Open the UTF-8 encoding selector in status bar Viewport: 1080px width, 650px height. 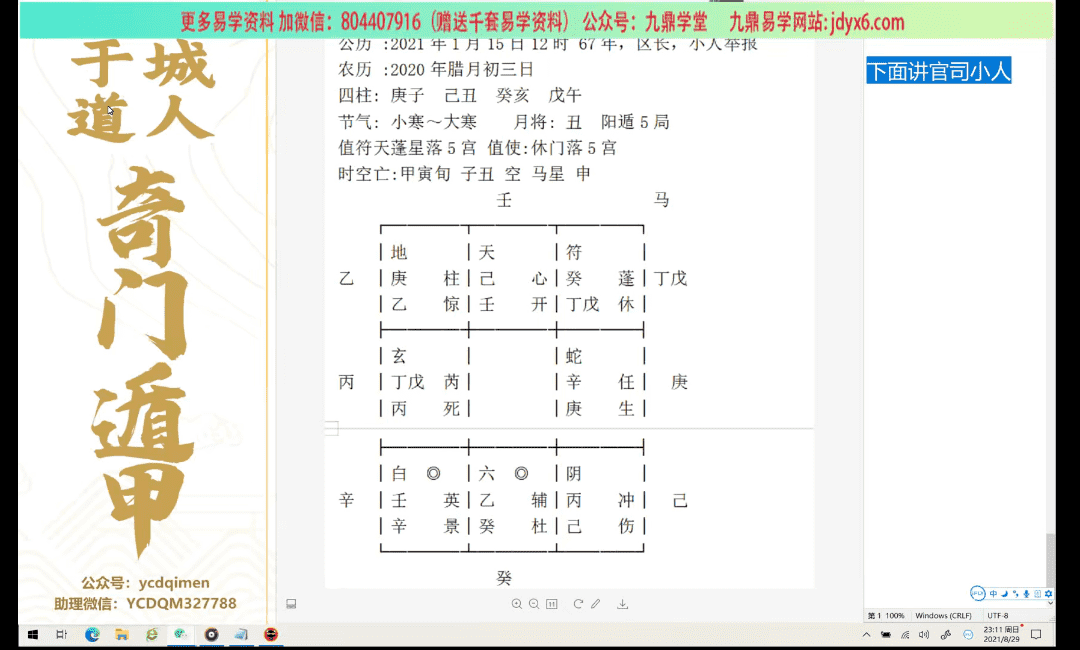pos(998,615)
